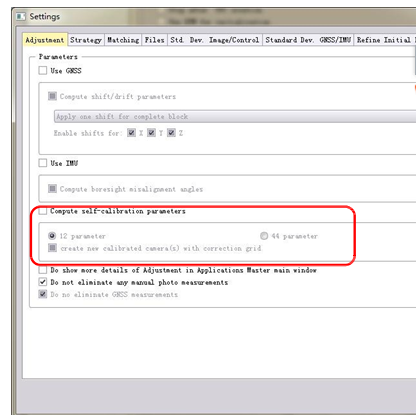Select the 44 parameter radio button
416x415 pixels.
coord(264,236)
